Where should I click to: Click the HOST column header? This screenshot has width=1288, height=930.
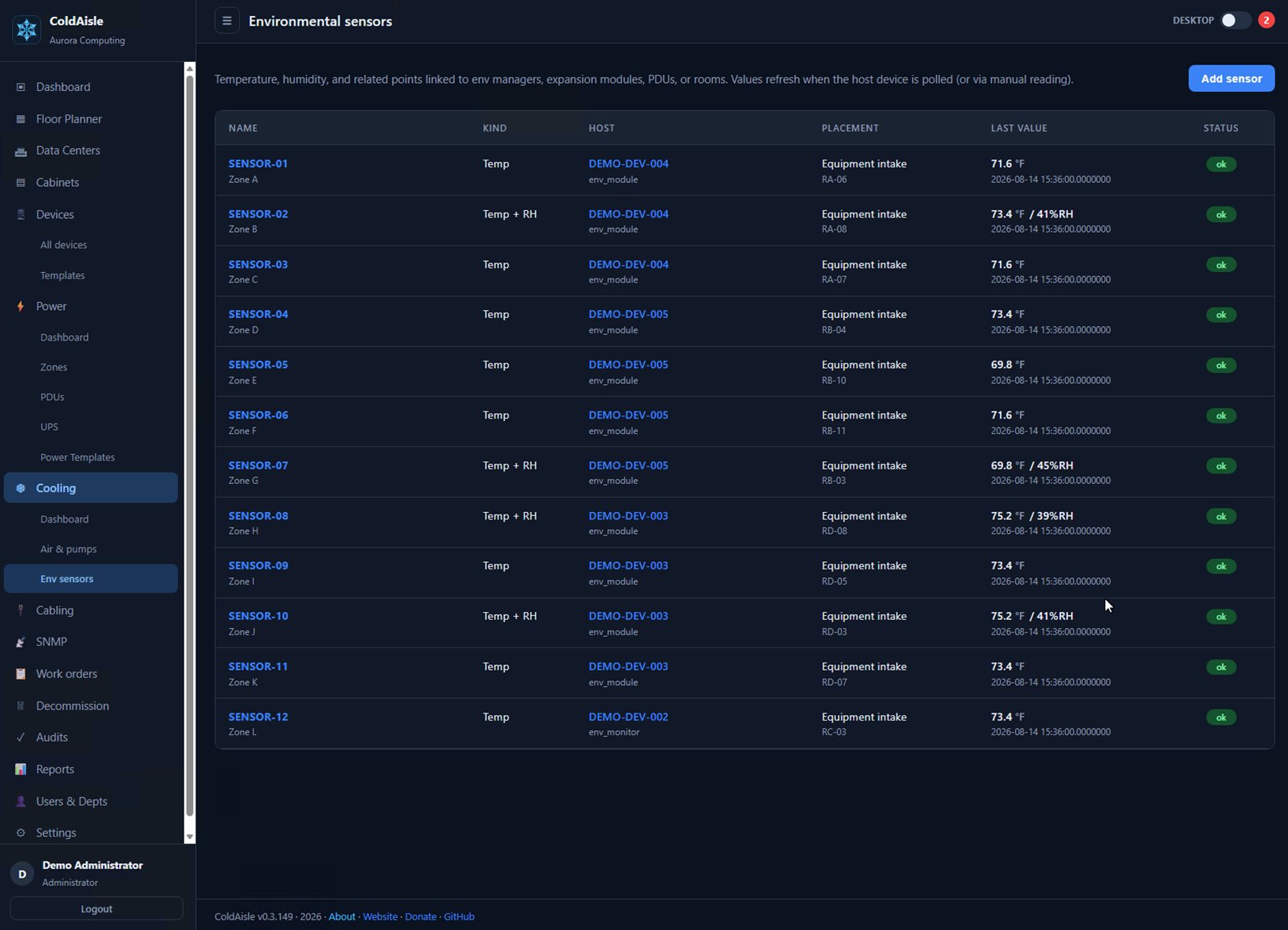click(601, 128)
